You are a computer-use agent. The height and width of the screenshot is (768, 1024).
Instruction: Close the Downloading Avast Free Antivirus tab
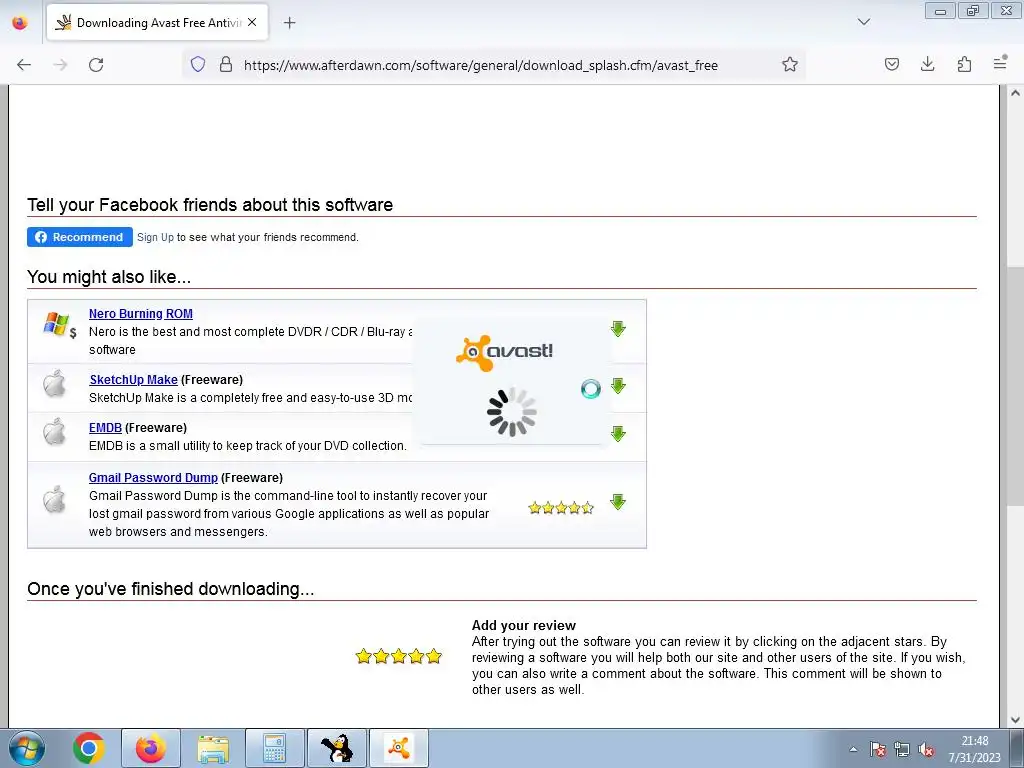252,22
